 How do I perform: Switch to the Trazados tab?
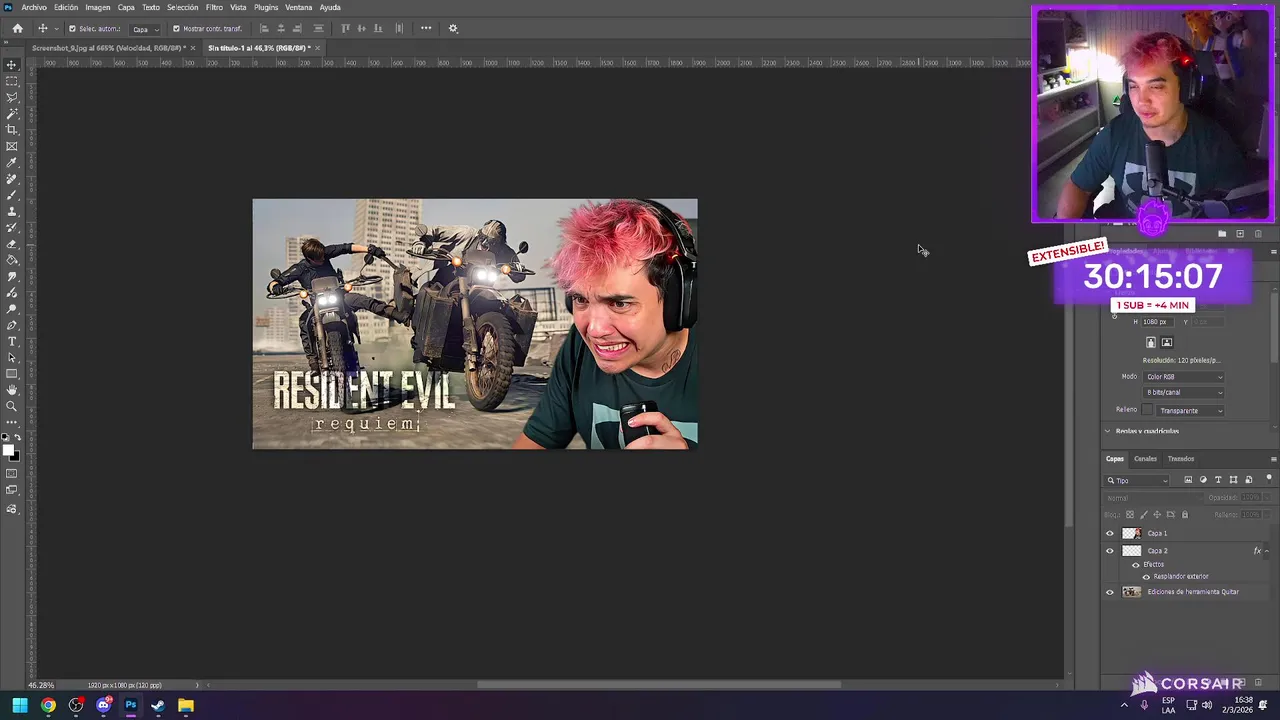click(1181, 459)
